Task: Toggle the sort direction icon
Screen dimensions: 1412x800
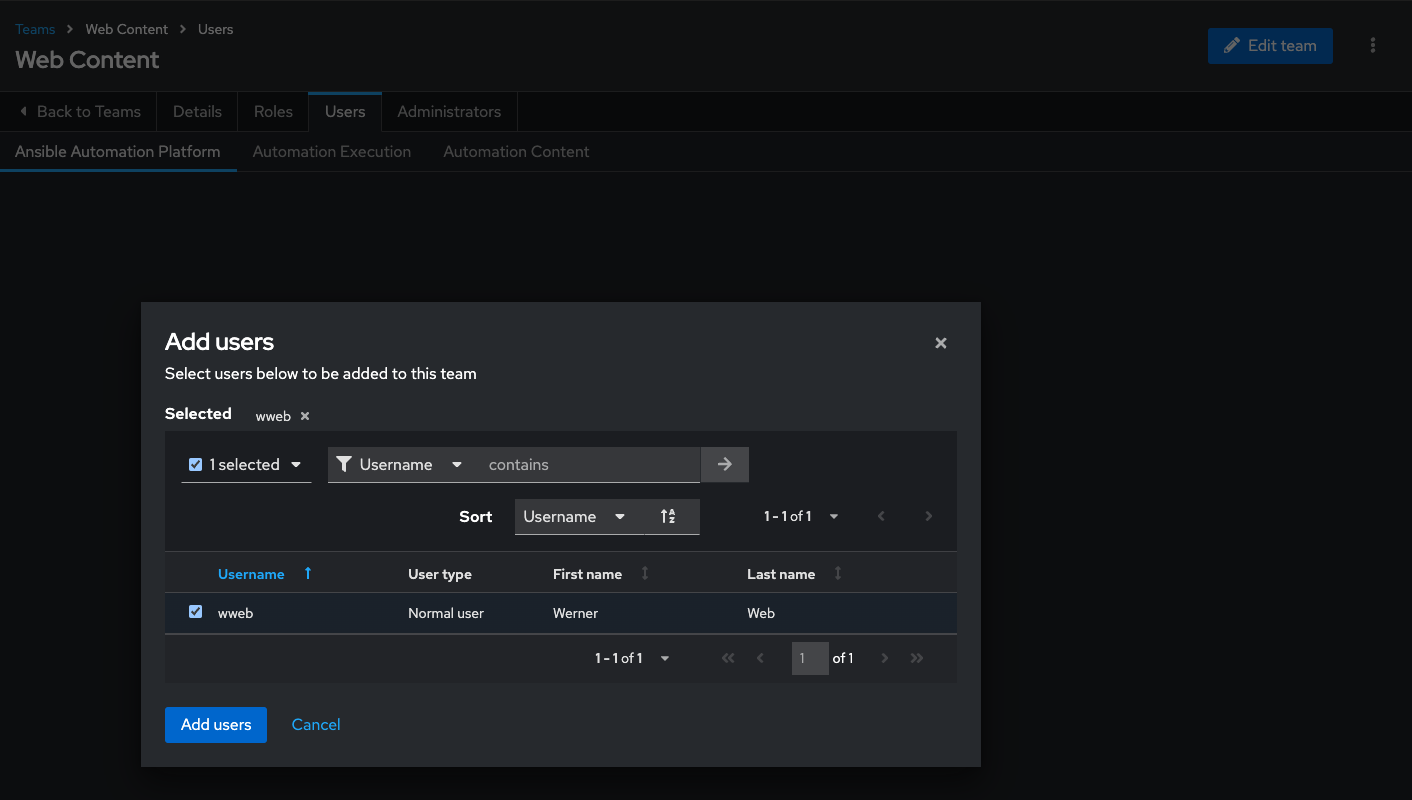Action: (x=668, y=517)
